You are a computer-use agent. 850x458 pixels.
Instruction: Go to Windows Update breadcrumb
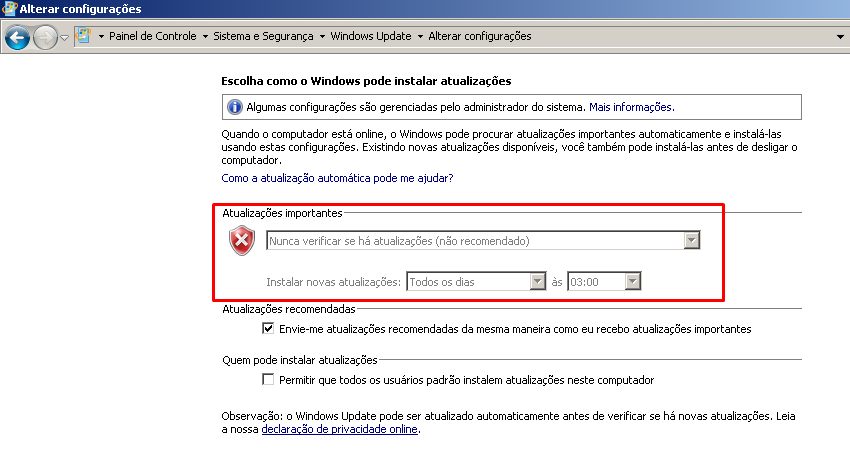pyautogui.click(x=371, y=36)
